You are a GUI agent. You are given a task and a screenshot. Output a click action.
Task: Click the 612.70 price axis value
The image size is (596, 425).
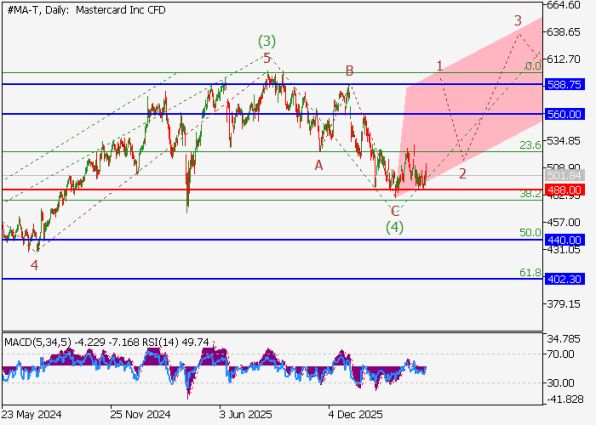pos(564,59)
